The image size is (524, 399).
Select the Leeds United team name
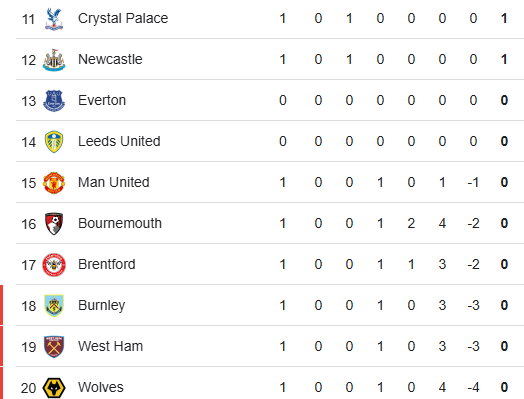pos(119,141)
